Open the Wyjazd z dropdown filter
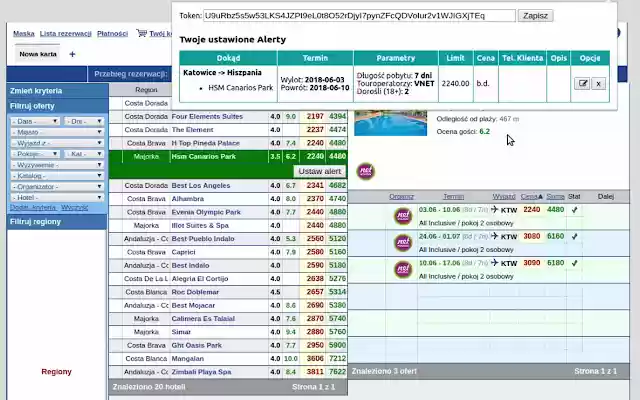Viewport: 640px width, 400px height. tap(57, 143)
